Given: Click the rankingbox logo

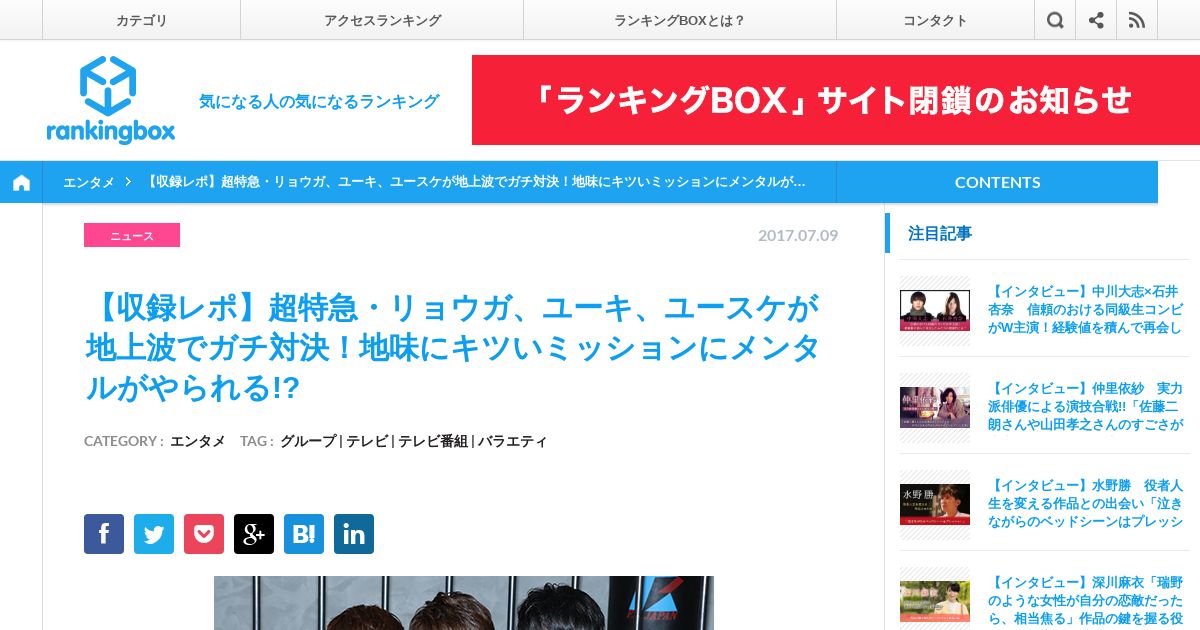Looking at the screenshot, I should pyautogui.click(x=110, y=100).
